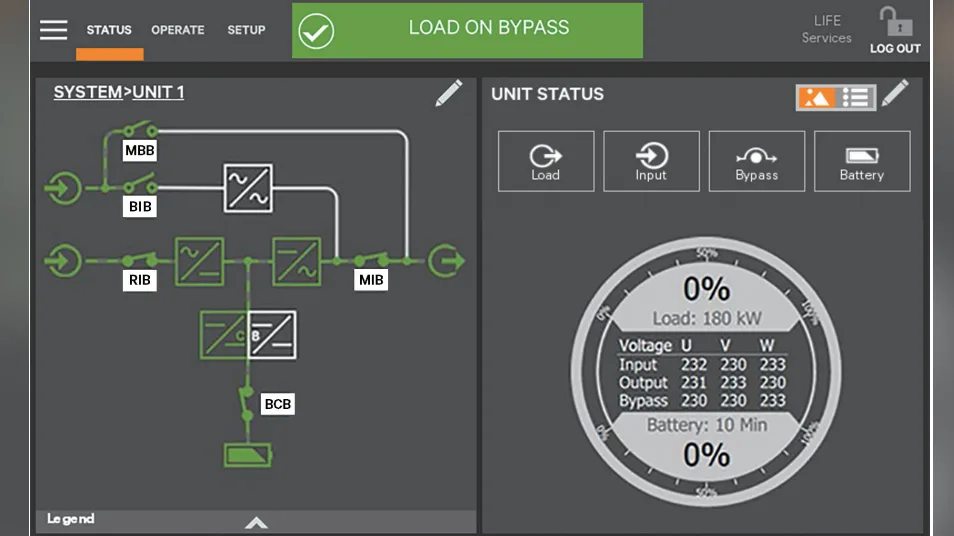Click the Bypass W value 233
Screen dimensions: 954x536
tap(773, 401)
